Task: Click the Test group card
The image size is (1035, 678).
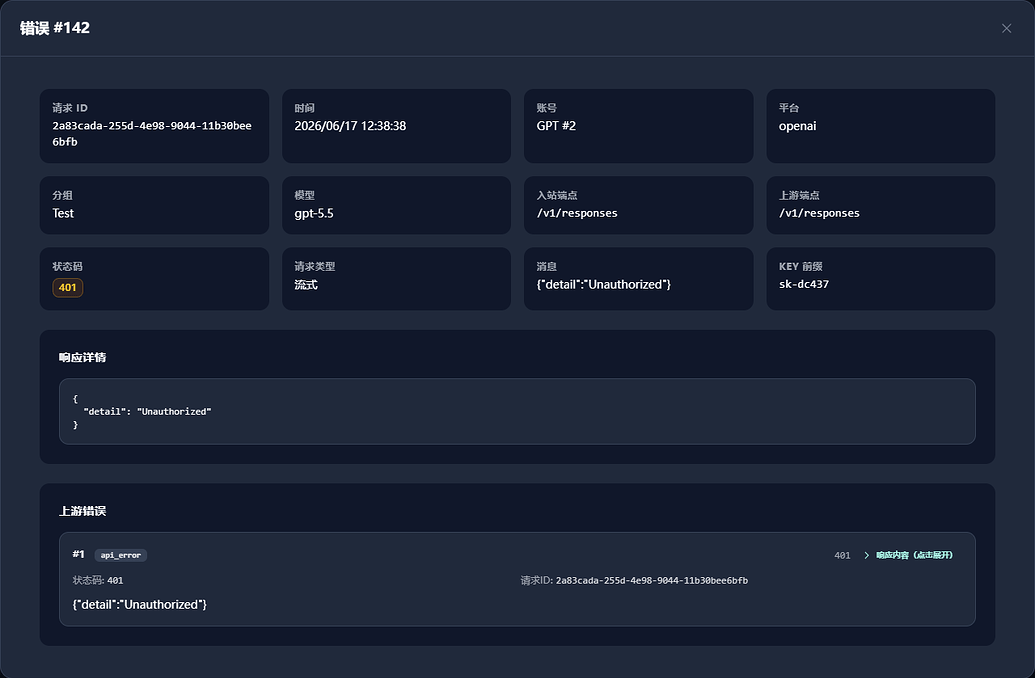Action: tap(154, 205)
